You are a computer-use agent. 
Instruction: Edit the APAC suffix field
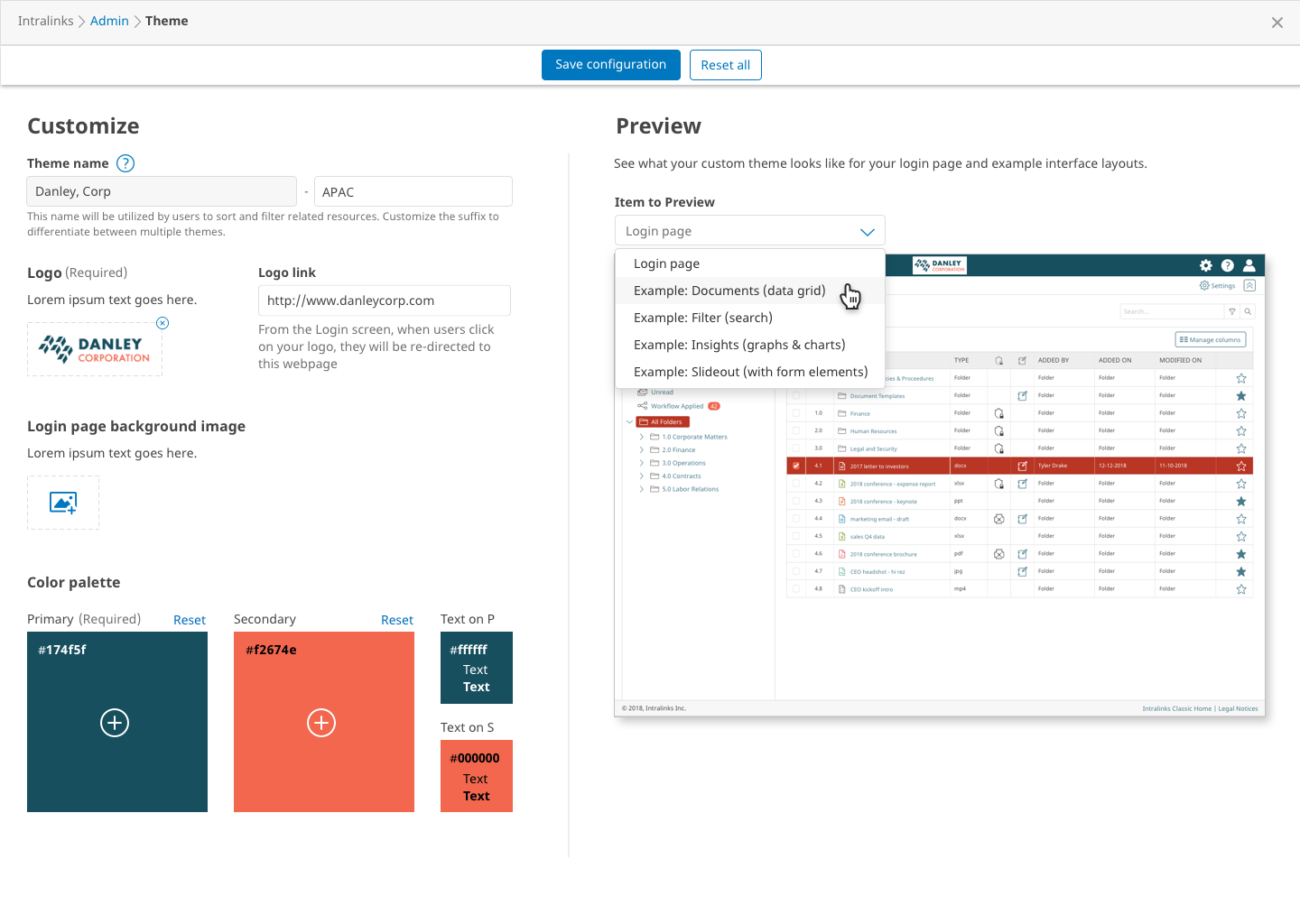click(x=413, y=191)
